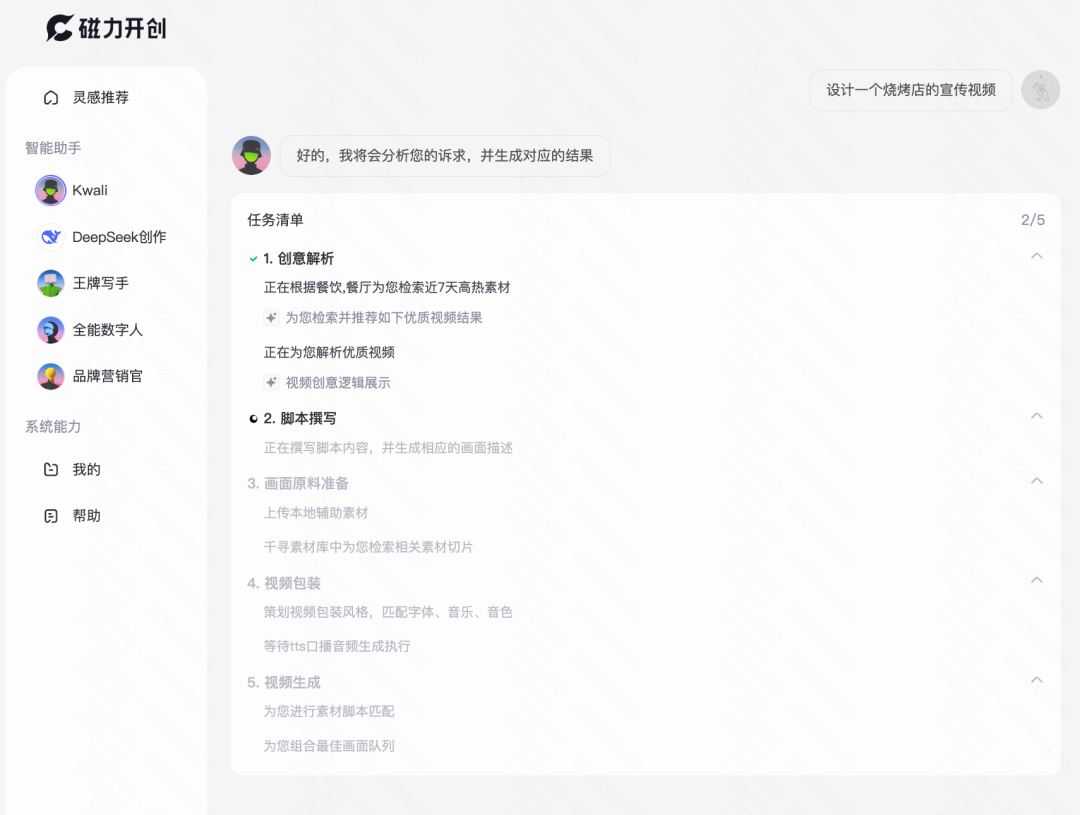The width and height of the screenshot is (1080, 815).
Task: Collapse the 脚本撰写 task section
Action: coord(1037,416)
